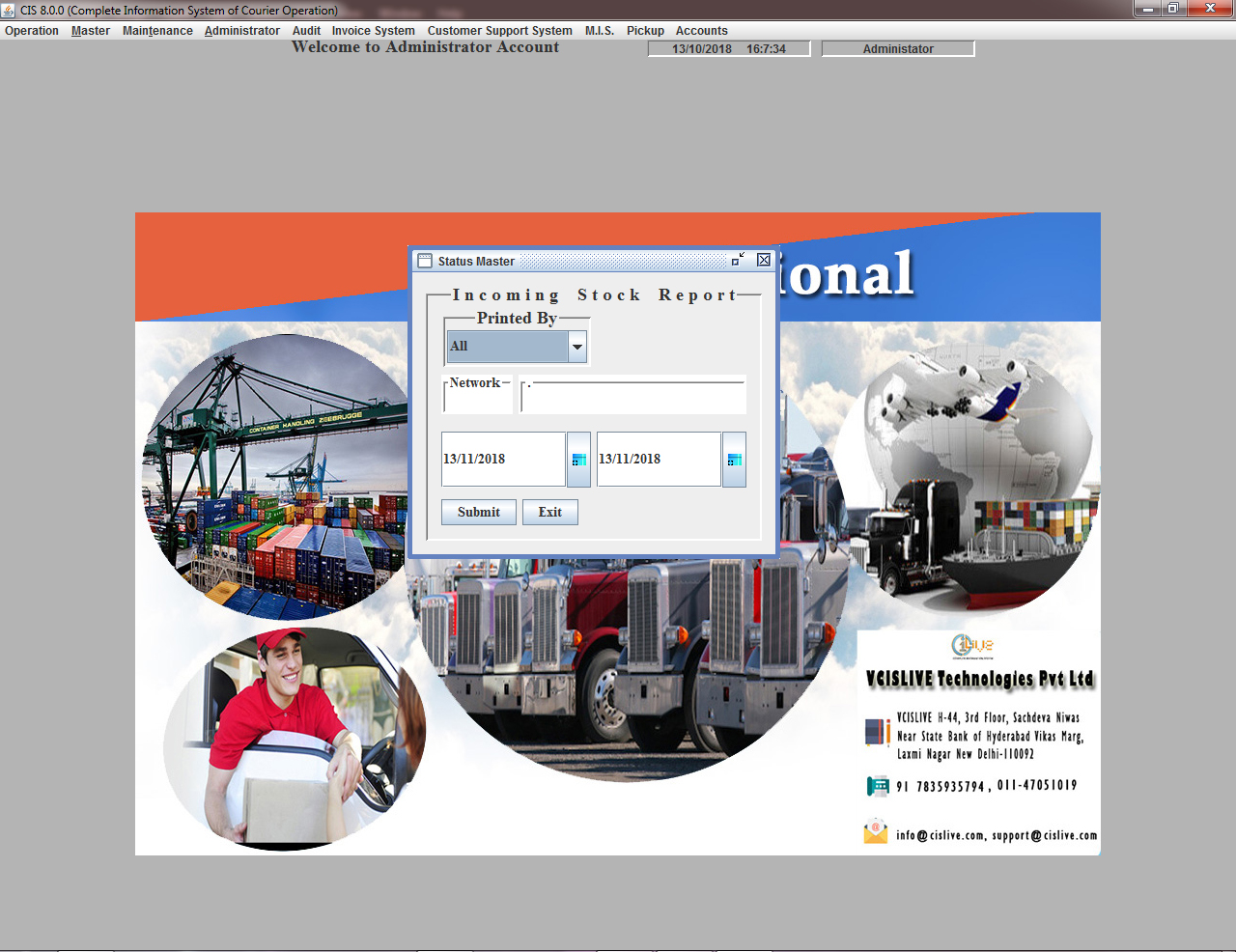1236x952 pixels.
Task: Click the date and time display box
Action: pos(729,48)
